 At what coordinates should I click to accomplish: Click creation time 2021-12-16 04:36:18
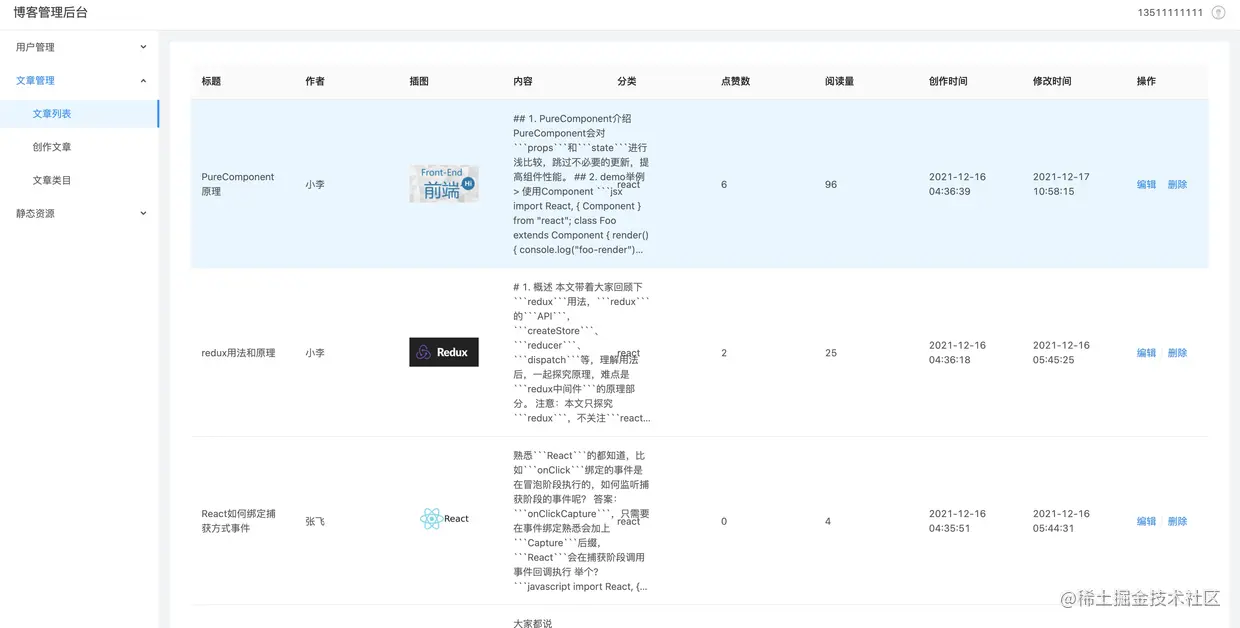pyautogui.click(x=957, y=353)
